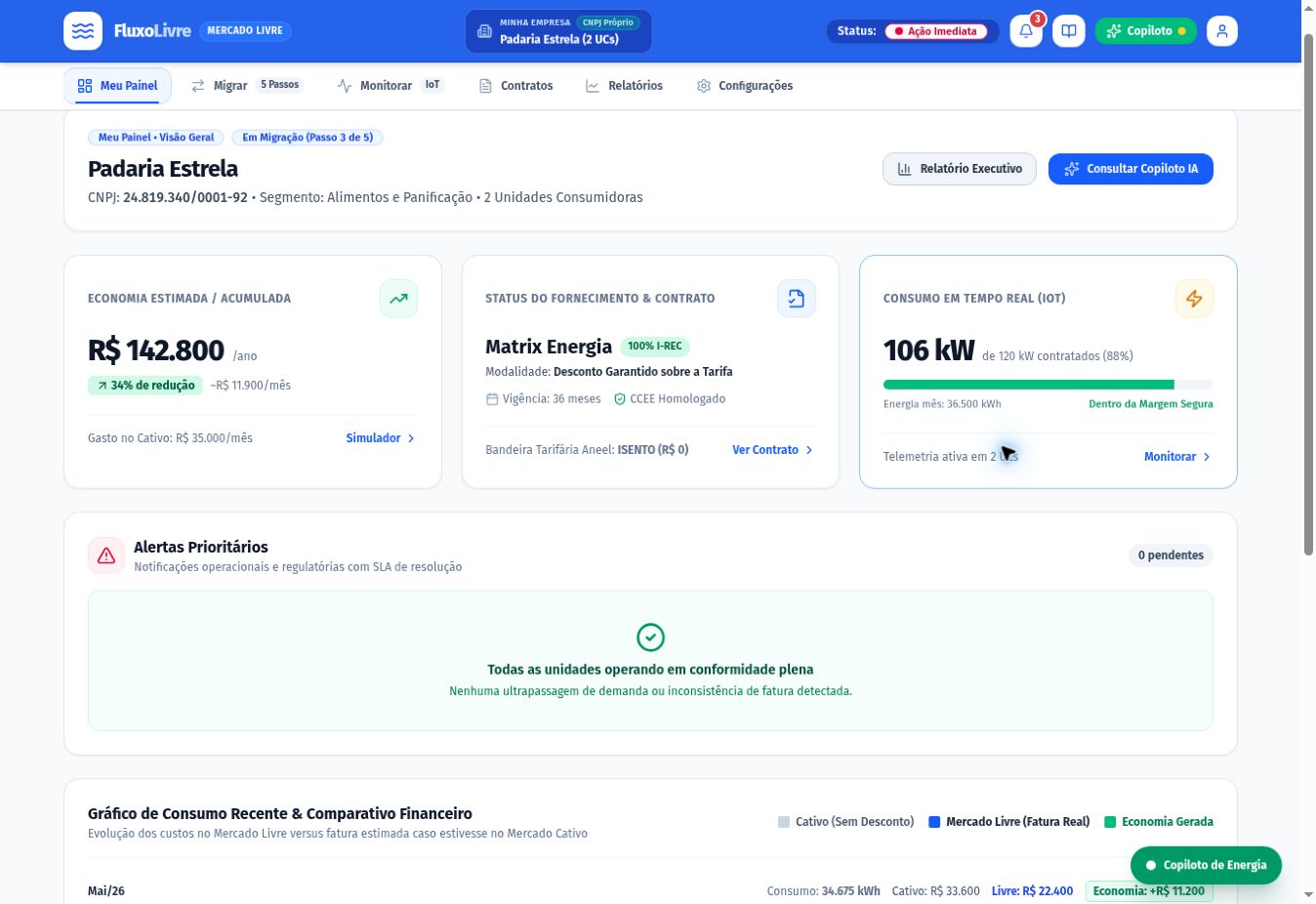Click the lightning bolt consumption icon
This screenshot has height=904, width=1316.
[x=1194, y=299]
